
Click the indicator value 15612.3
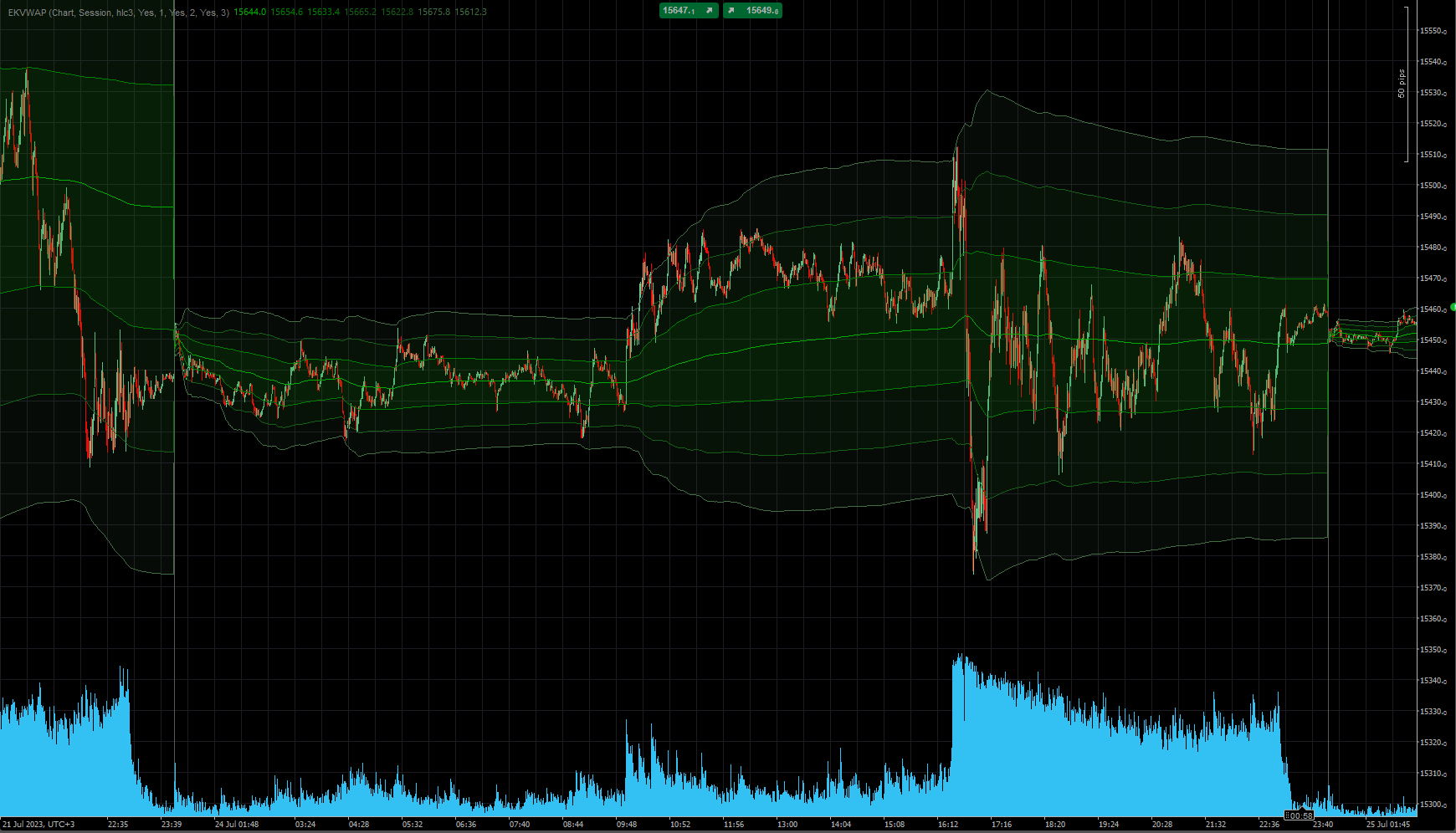point(471,13)
